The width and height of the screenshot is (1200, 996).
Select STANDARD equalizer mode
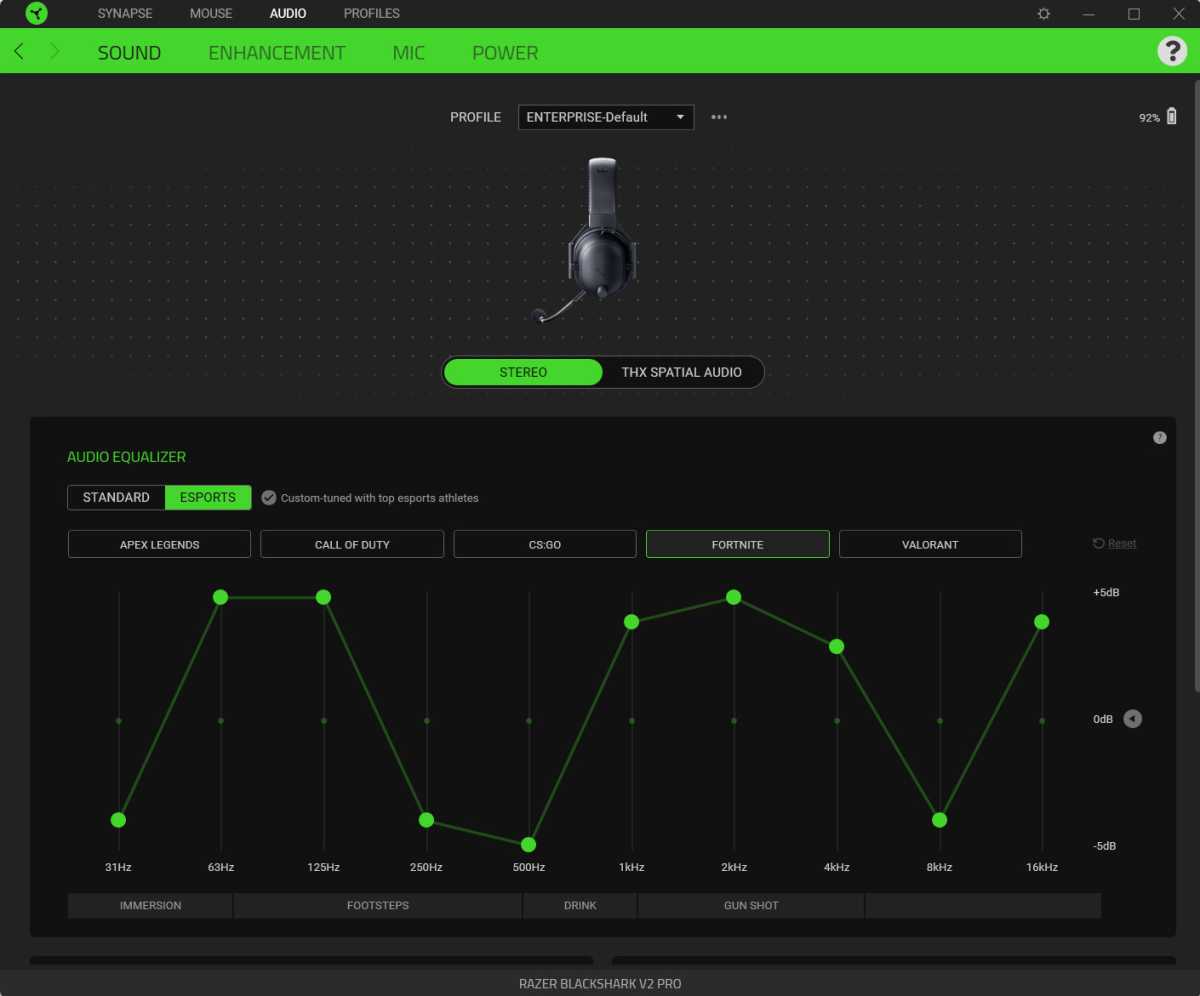[116, 497]
